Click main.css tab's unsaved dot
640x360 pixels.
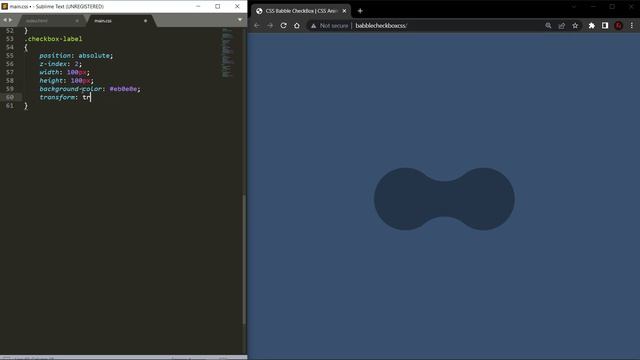coord(145,20)
